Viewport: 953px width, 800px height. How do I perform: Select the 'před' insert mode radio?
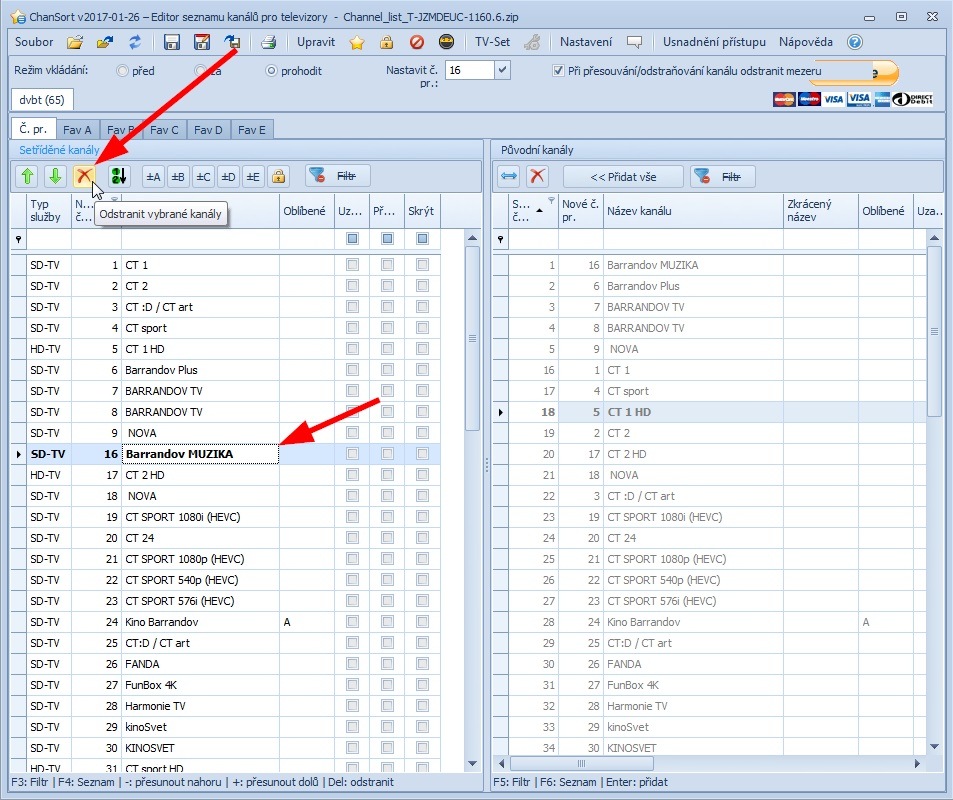122,71
